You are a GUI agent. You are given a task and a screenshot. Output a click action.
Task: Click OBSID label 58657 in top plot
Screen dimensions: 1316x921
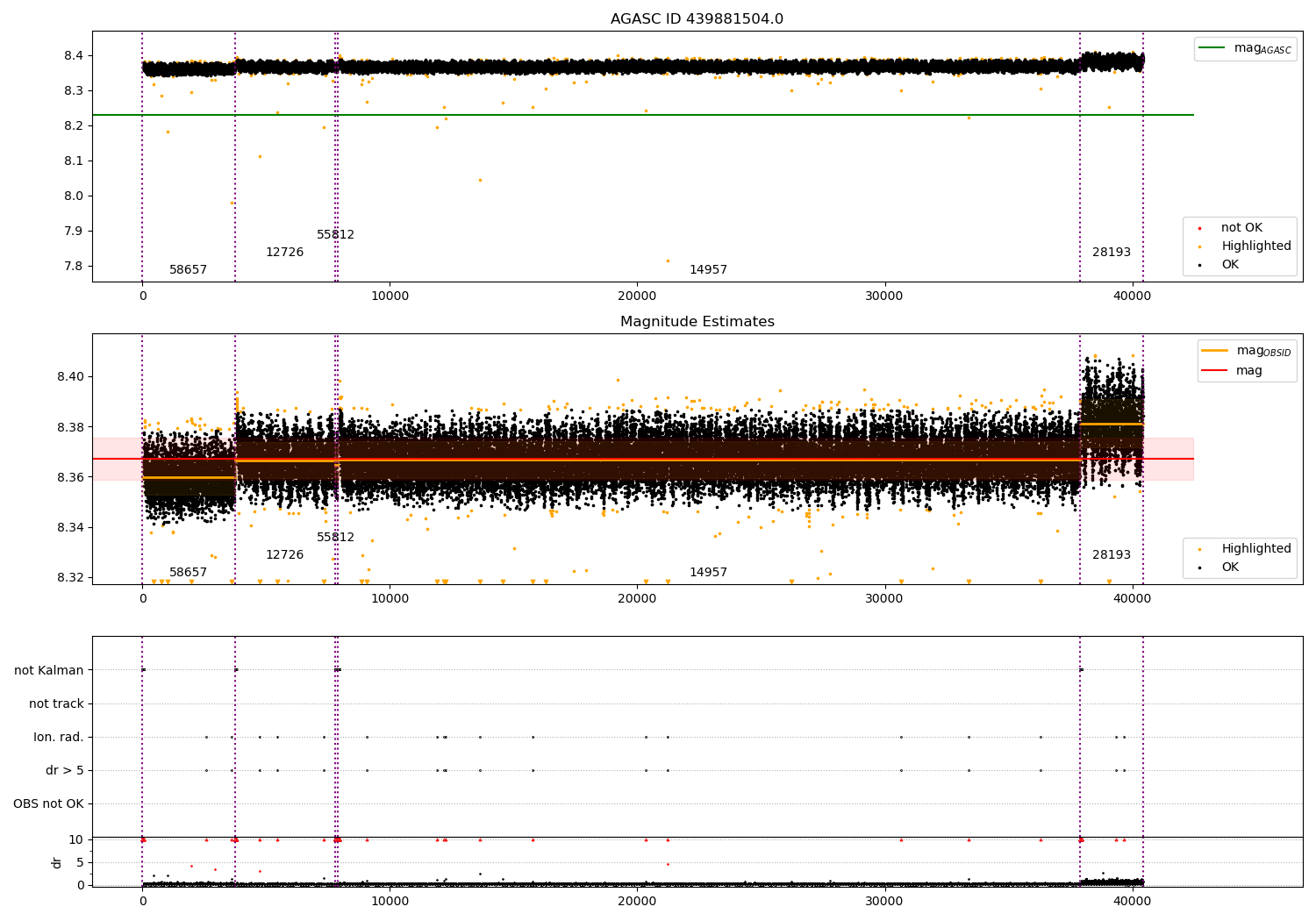[189, 270]
